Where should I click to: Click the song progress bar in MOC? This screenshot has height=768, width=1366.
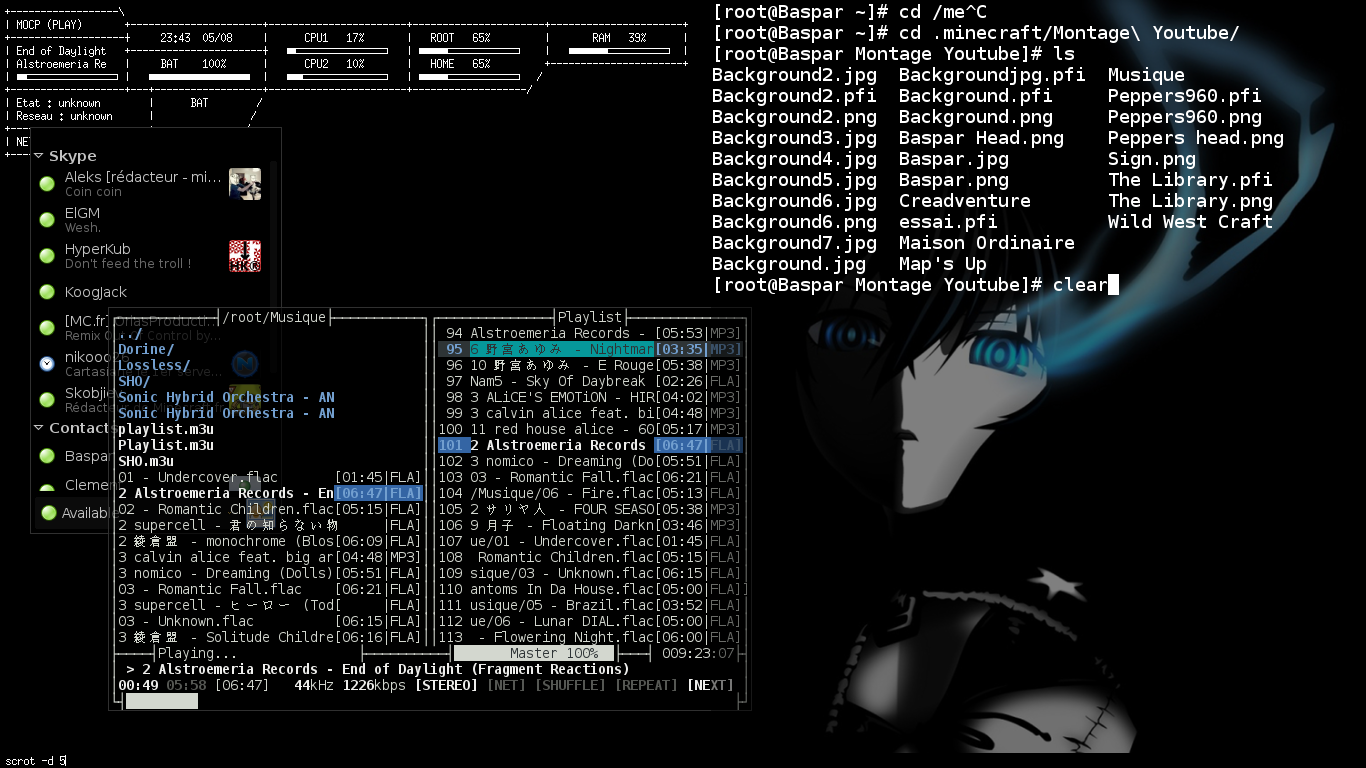click(x=430, y=701)
